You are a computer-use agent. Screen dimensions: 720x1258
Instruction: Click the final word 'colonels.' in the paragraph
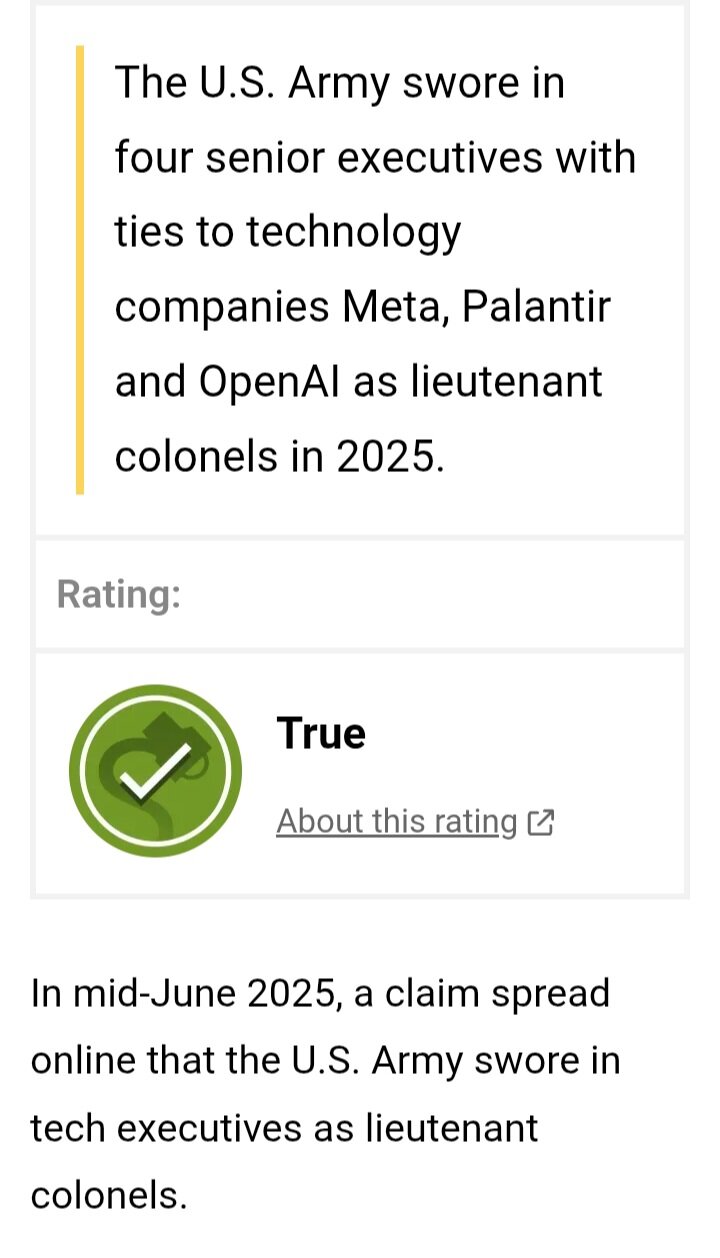click(109, 1196)
